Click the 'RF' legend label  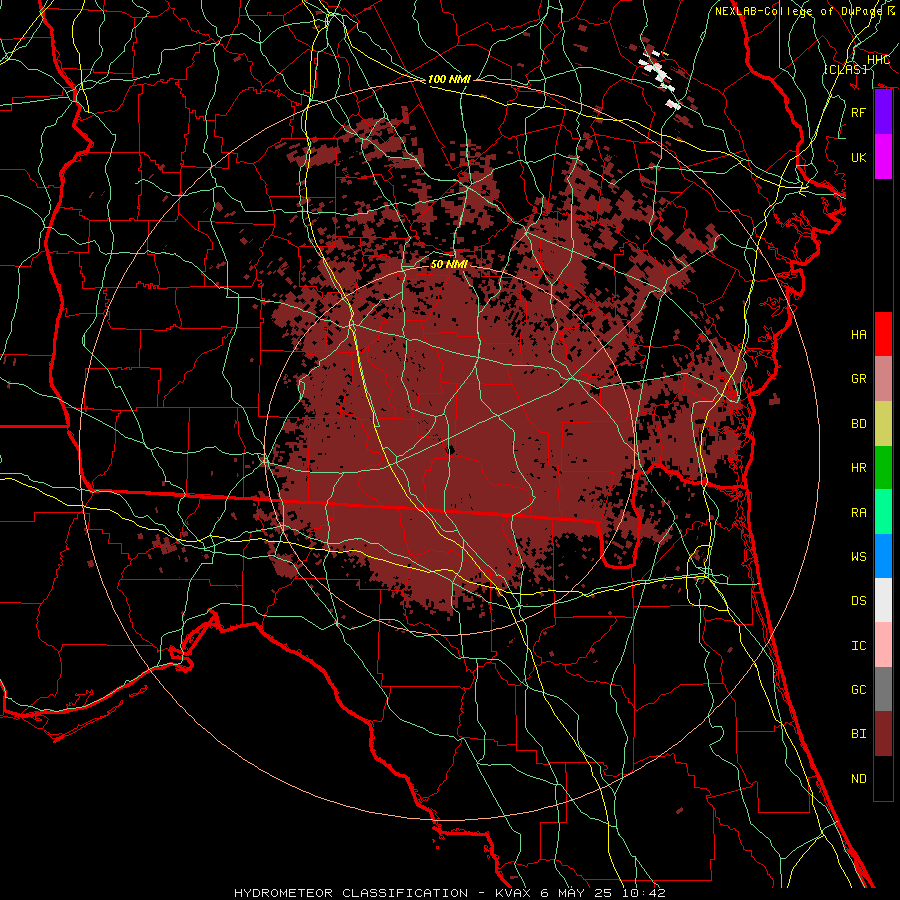(x=859, y=112)
